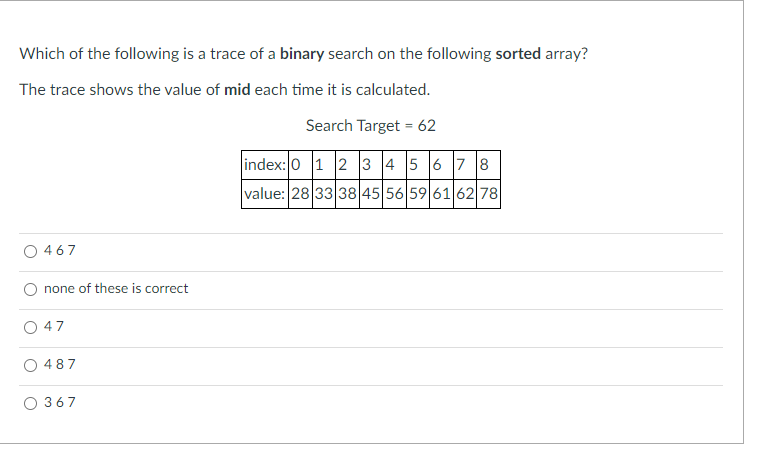Click the table cell with value 28
Image resolution: width=768 pixels, height=453 pixels.
point(300,194)
